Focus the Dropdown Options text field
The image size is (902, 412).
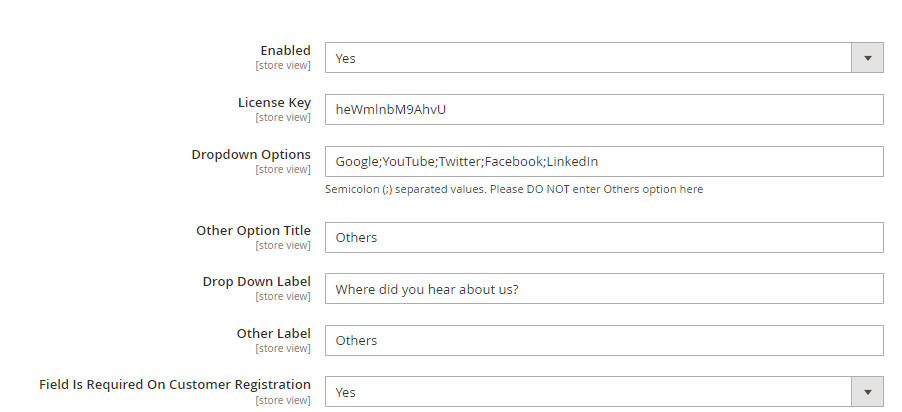tap(604, 161)
